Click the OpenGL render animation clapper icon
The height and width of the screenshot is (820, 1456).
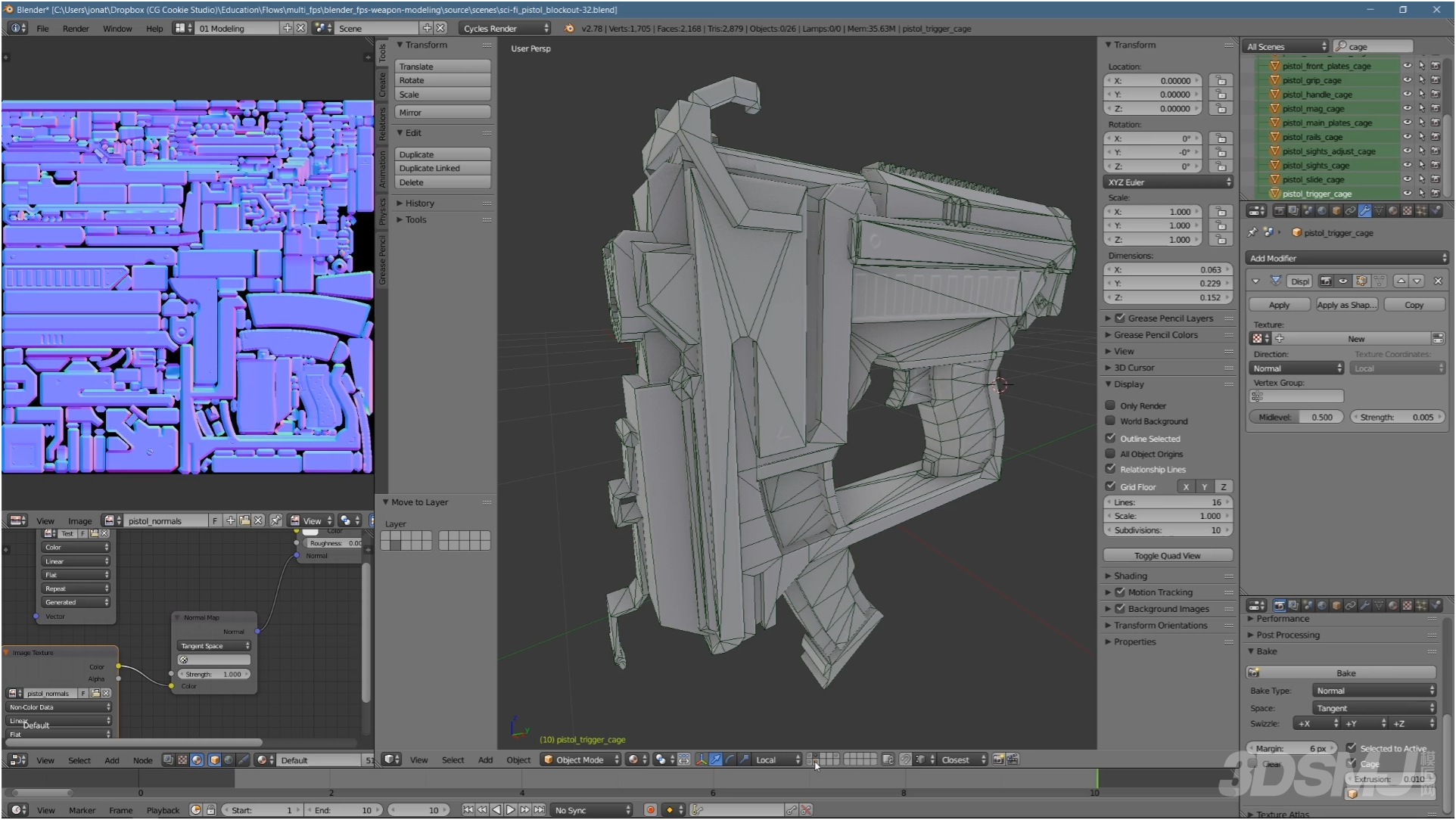click(x=1013, y=759)
